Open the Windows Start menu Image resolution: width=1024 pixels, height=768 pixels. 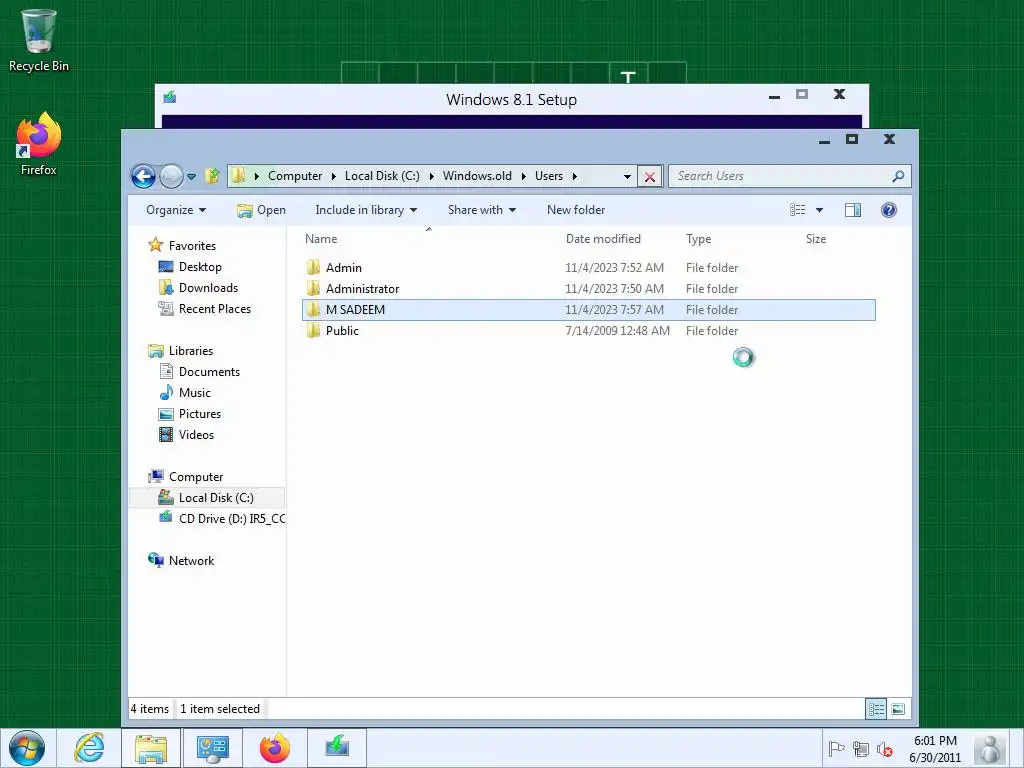27,748
